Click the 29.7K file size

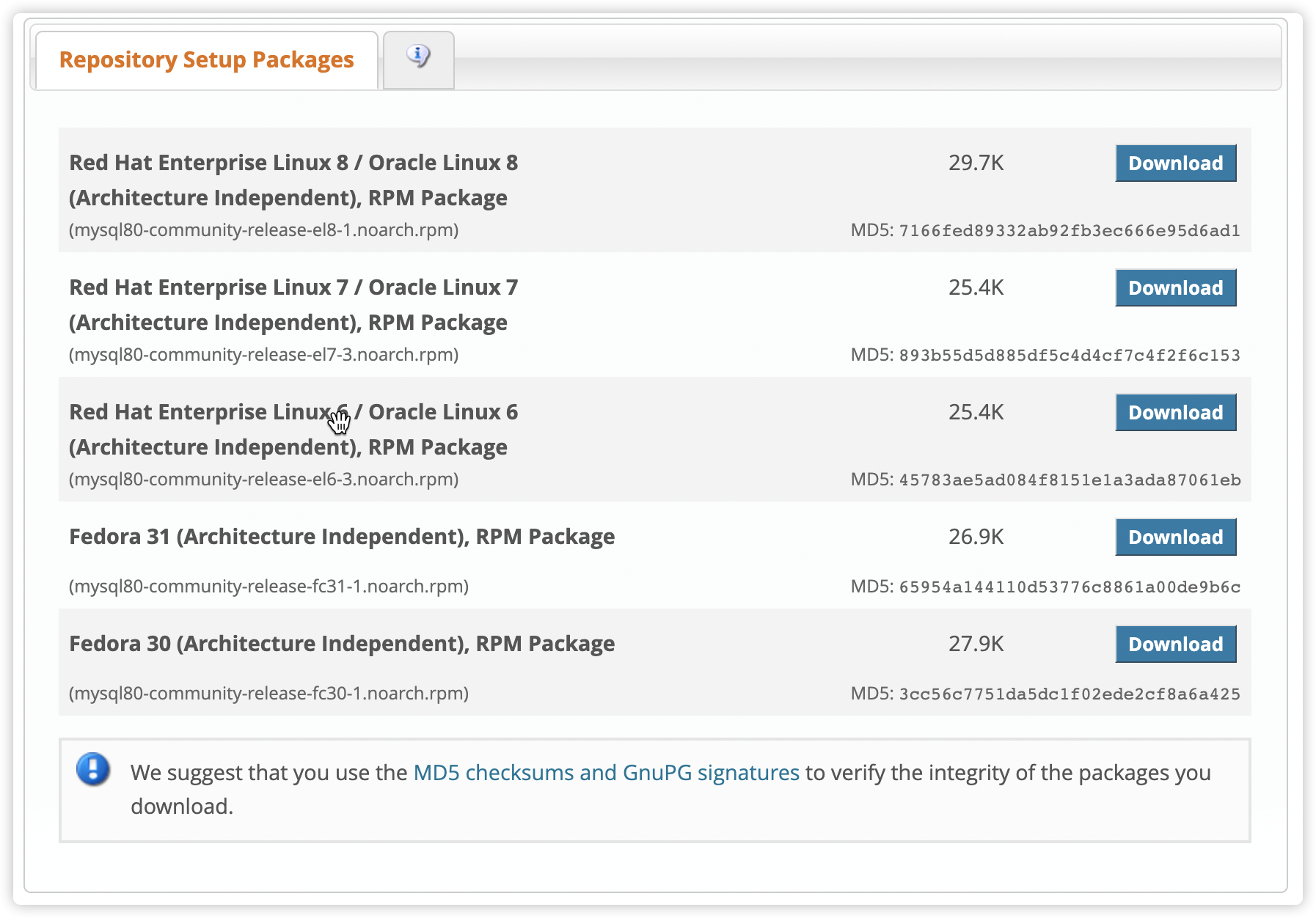coord(976,163)
